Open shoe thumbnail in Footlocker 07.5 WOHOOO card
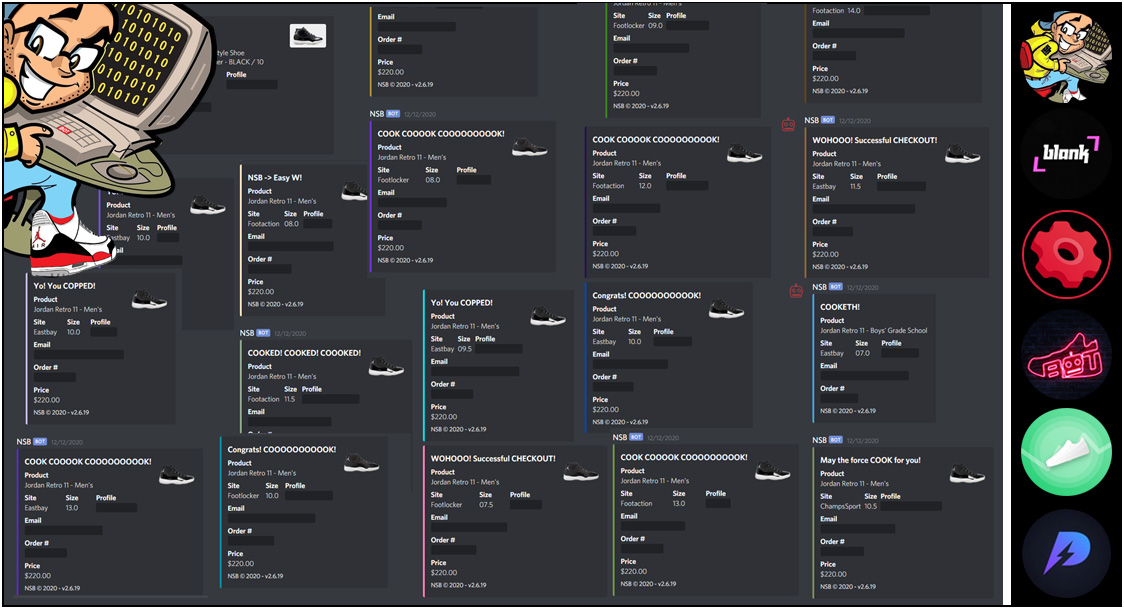Screen dimensions: 1124x609 581,472
